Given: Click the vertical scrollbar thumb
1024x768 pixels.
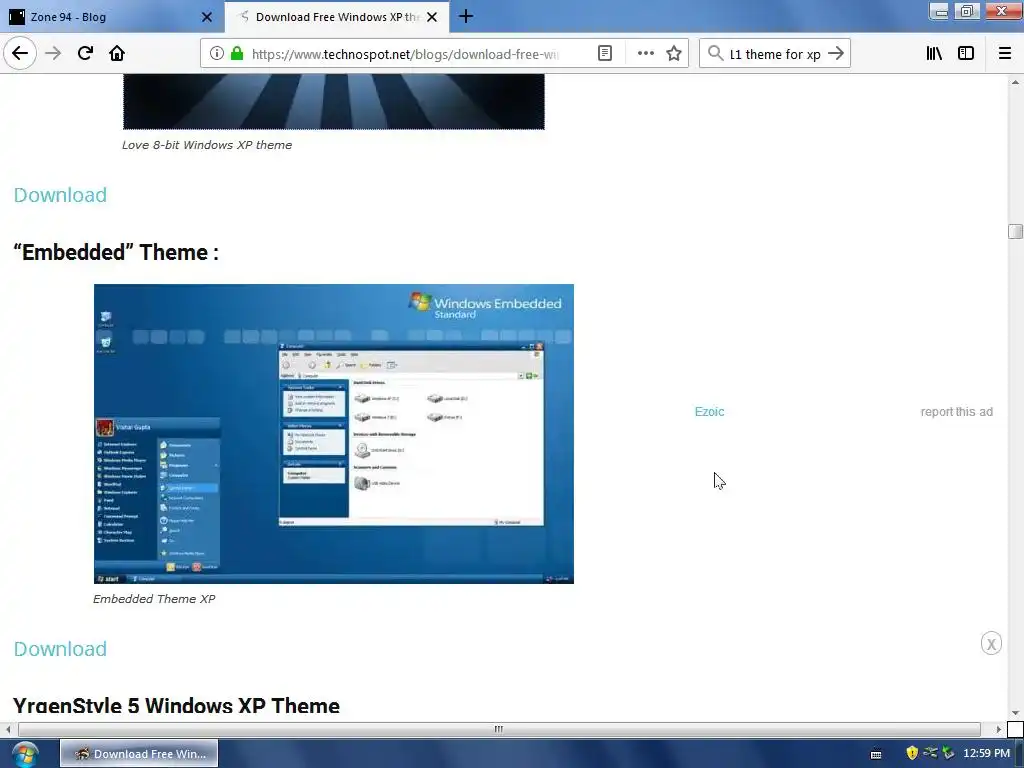Looking at the screenshot, I should click(1015, 231).
